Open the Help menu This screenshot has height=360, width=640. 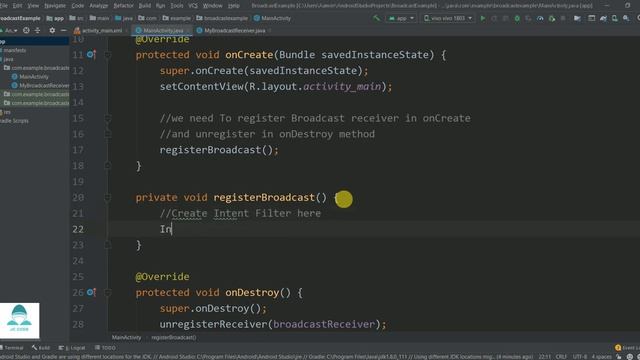pos(233,6)
